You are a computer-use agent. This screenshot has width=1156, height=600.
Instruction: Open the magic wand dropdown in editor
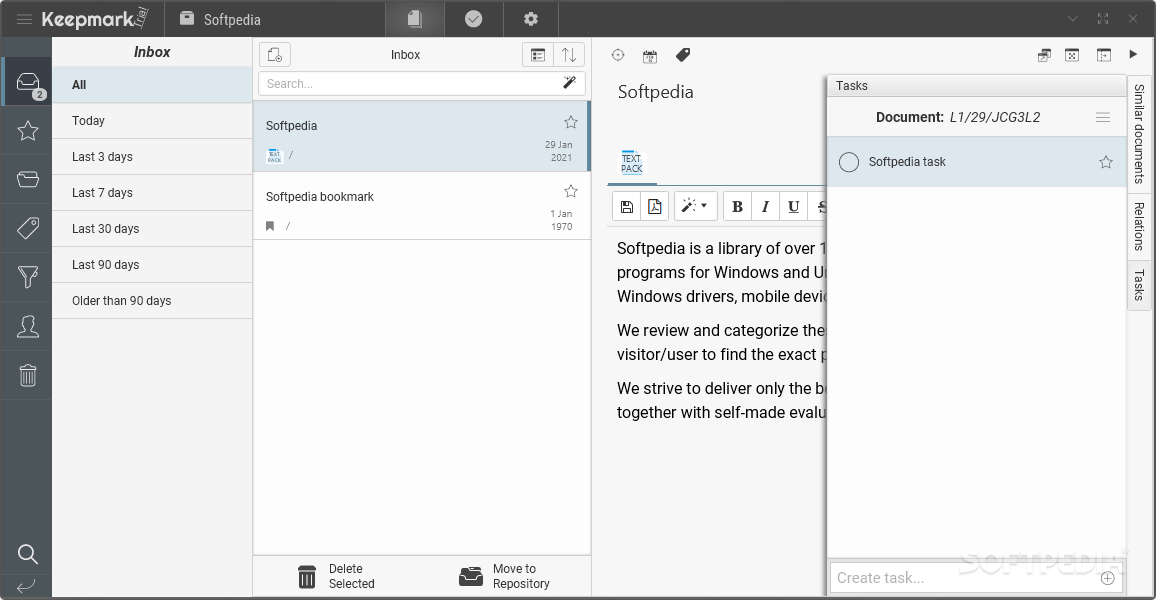click(x=694, y=206)
